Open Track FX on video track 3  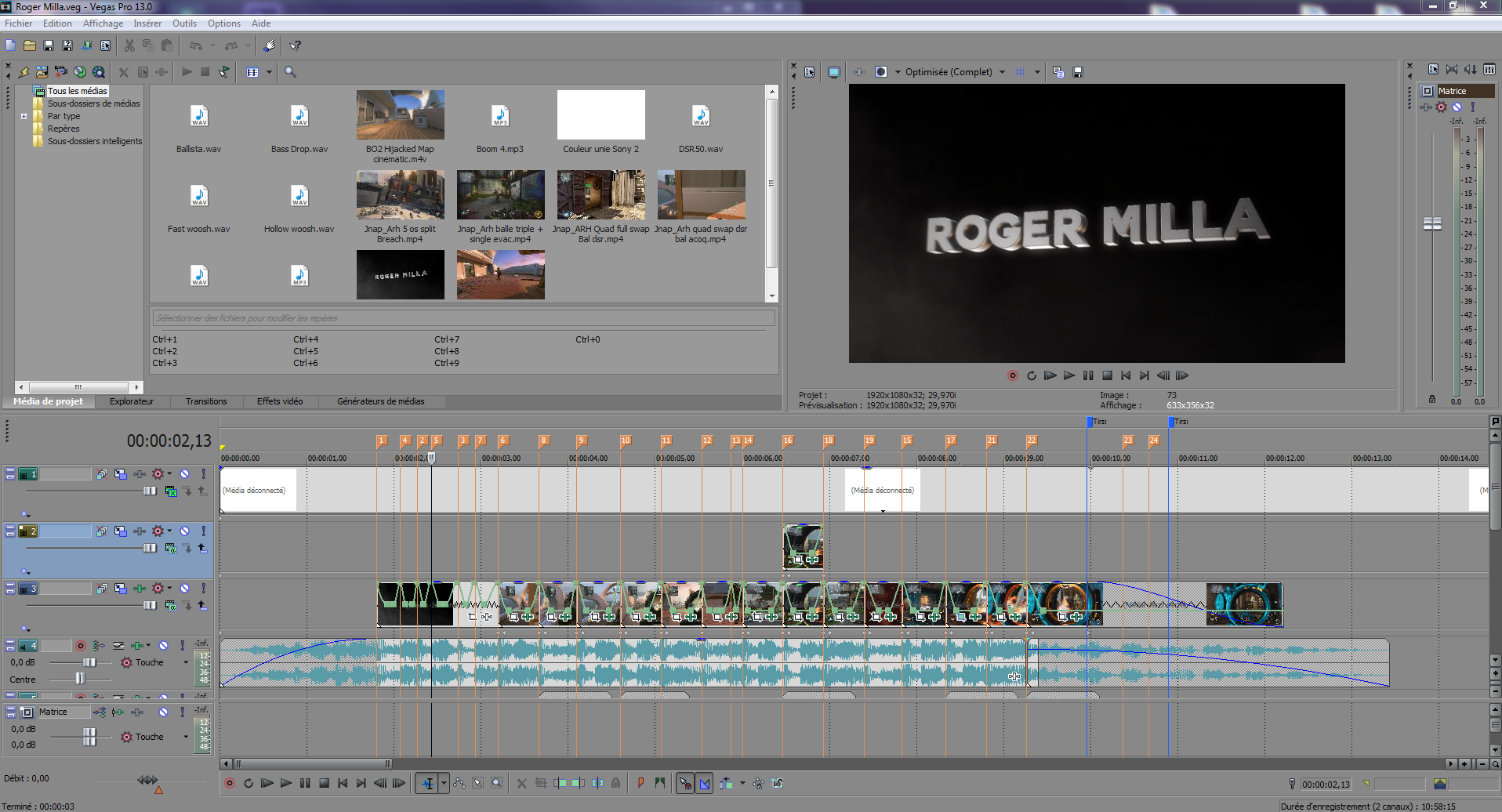(140, 589)
